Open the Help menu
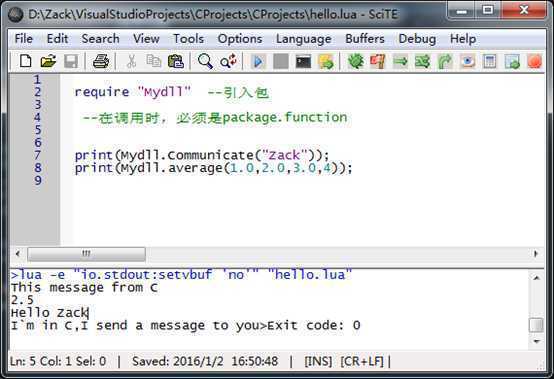The width and height of the screenshot is (554, 379). pyautogui.click(x=463, y=39)
